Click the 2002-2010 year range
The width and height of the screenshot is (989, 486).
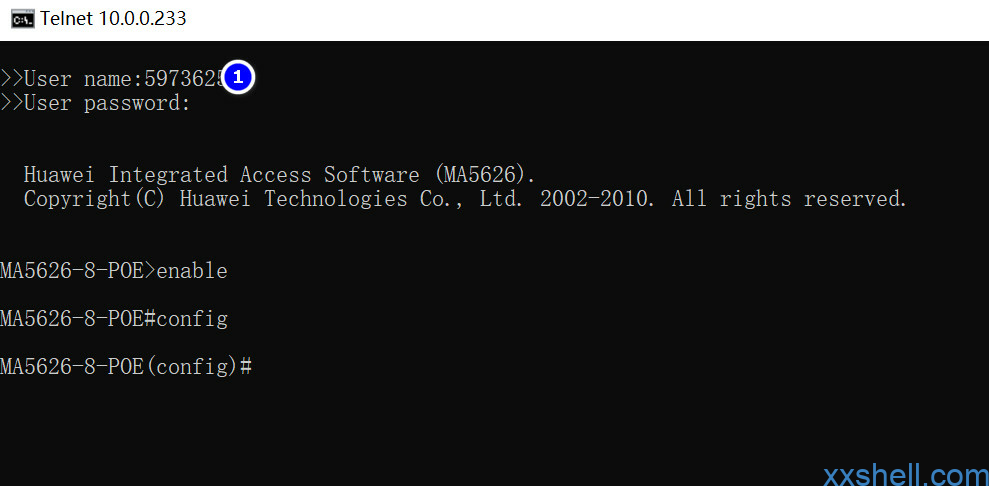pyautogui.click(x=597, y=199)
